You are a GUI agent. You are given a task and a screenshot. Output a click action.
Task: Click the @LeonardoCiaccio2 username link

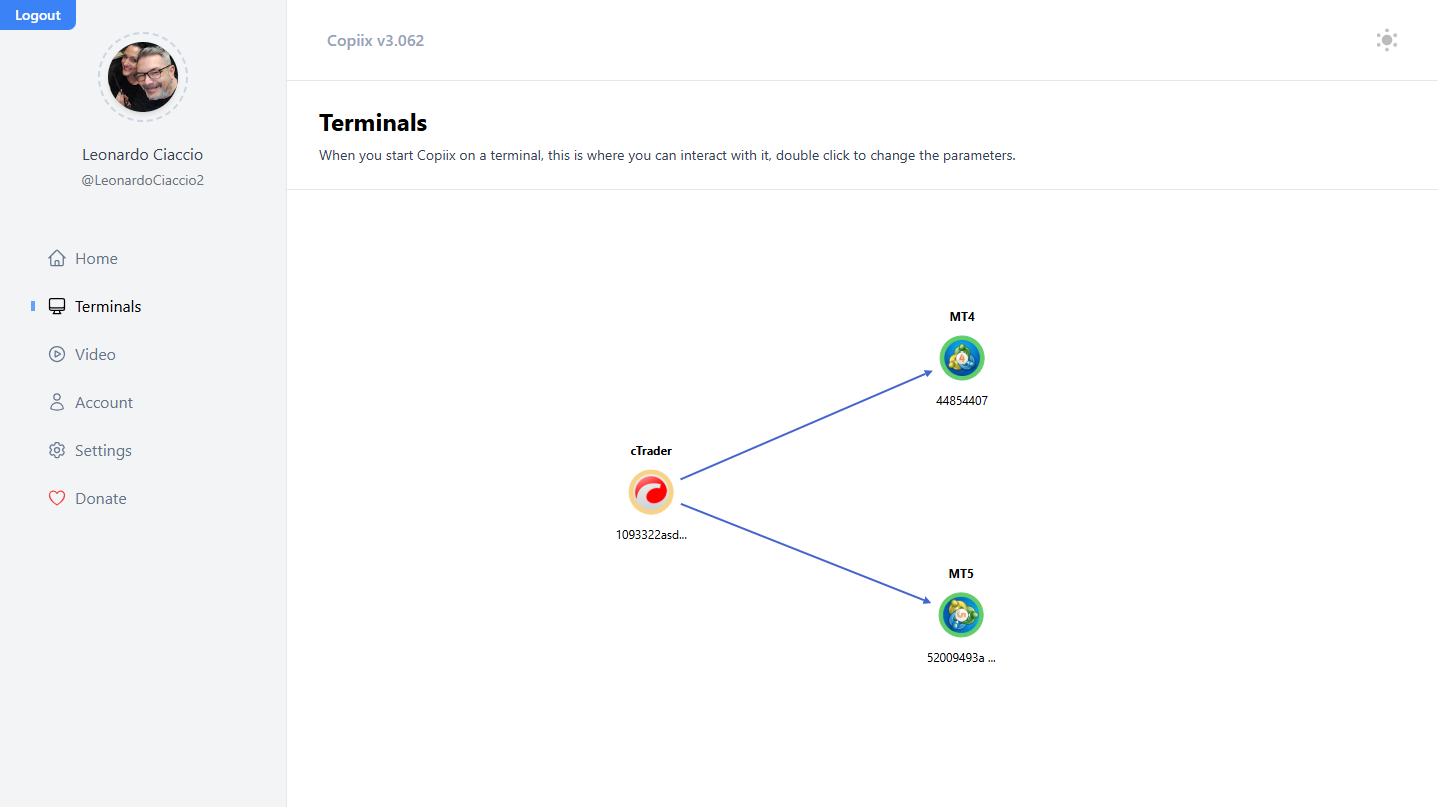pyautogui.click(x=143, y=180)
